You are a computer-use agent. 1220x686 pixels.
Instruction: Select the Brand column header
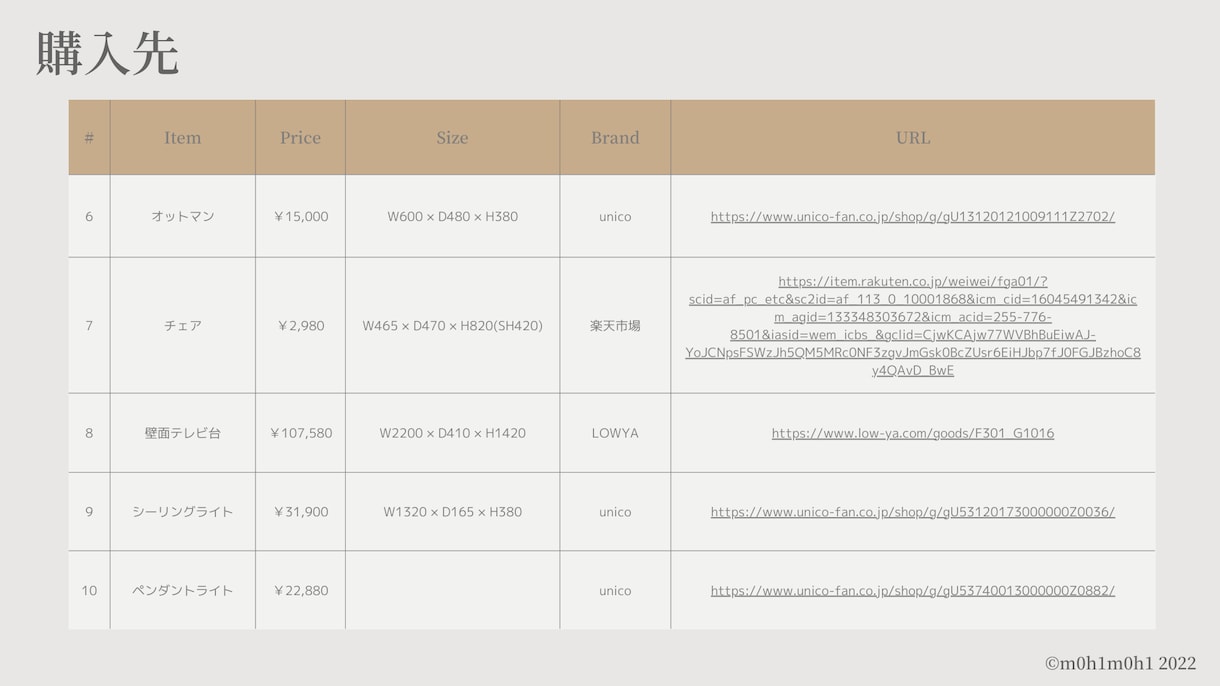coord(615,138)
